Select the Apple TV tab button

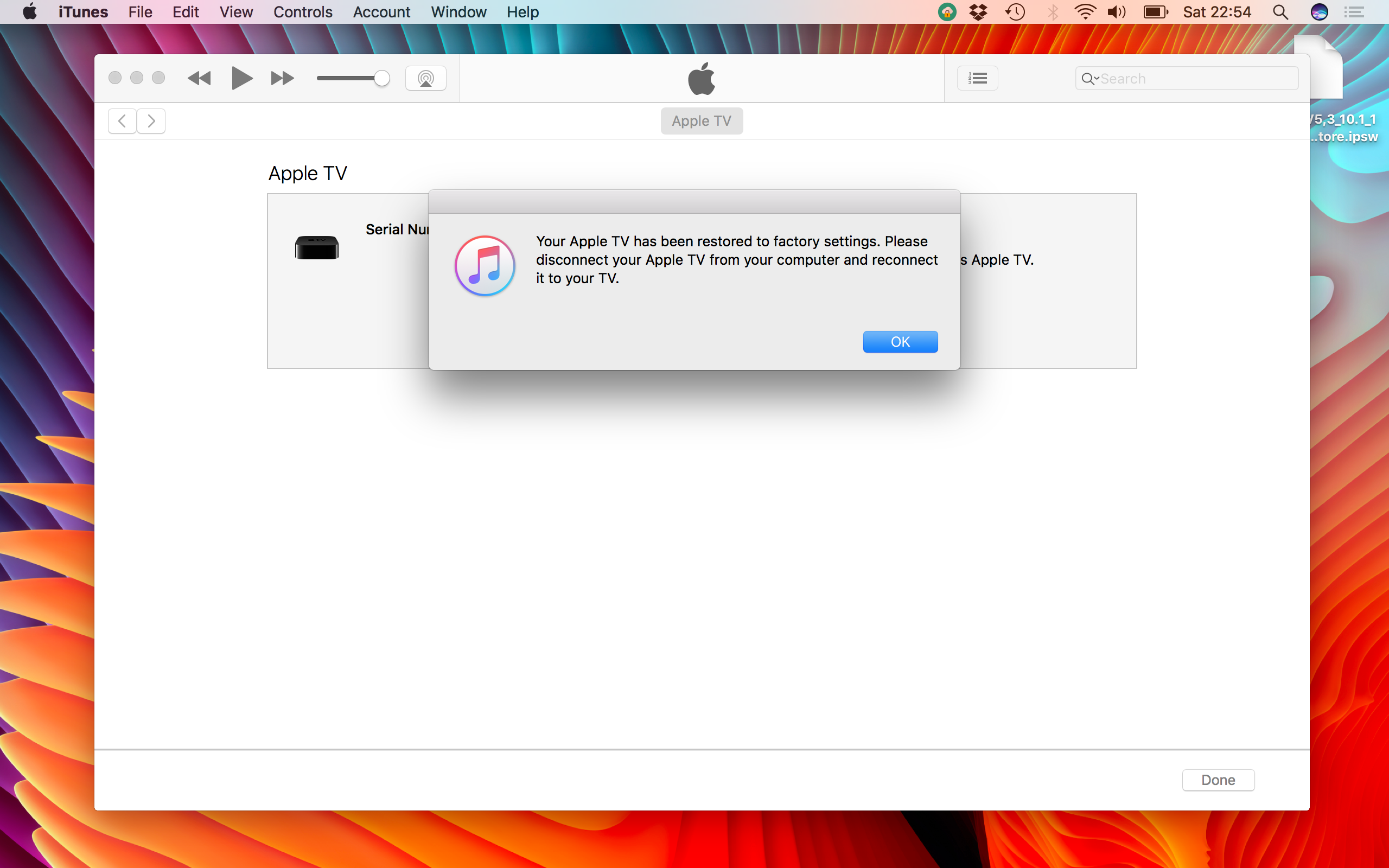click(x=702, y=120)
